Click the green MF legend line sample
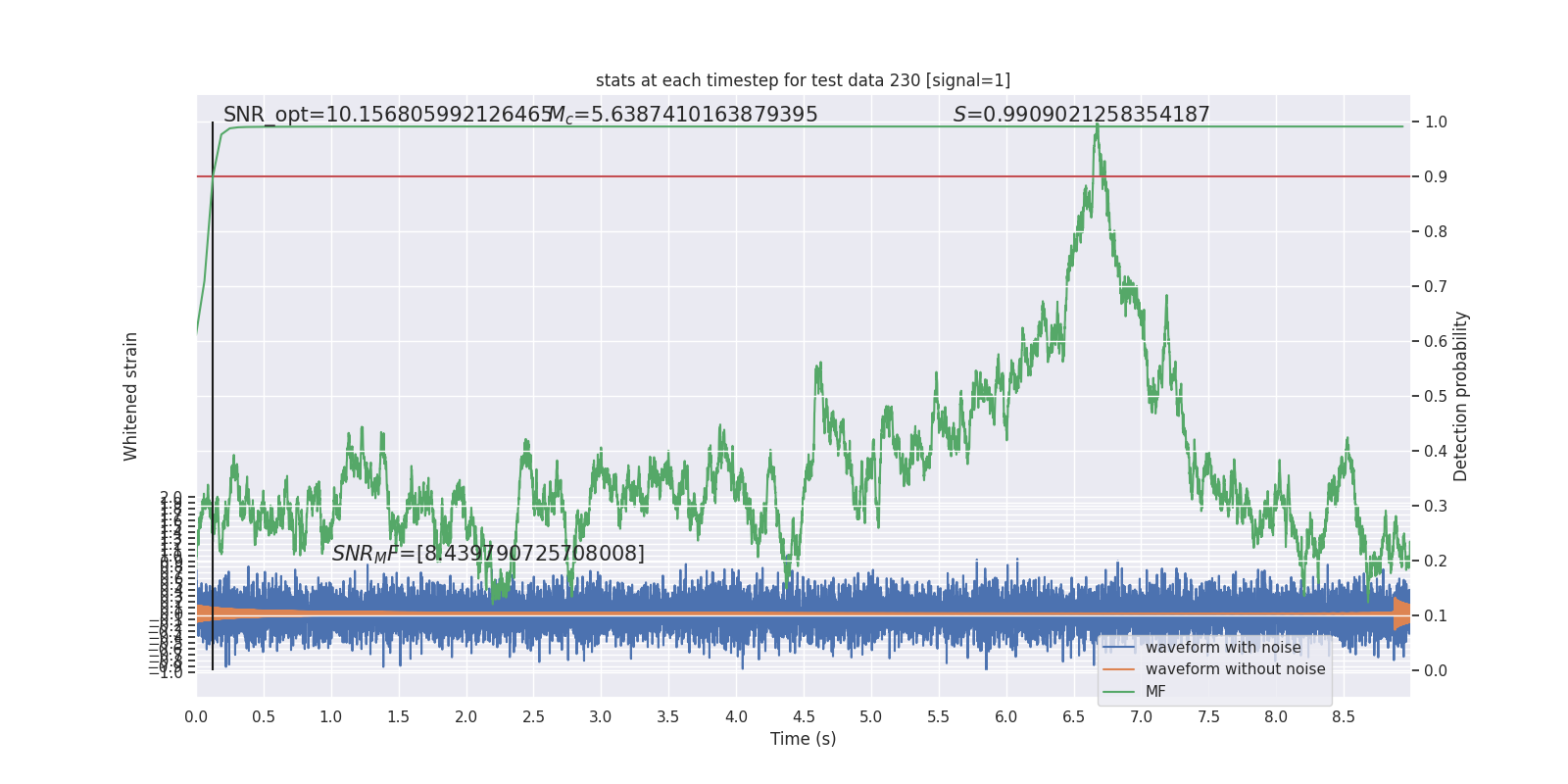This screenshot has height=784, width=1568. point(1118,692)
